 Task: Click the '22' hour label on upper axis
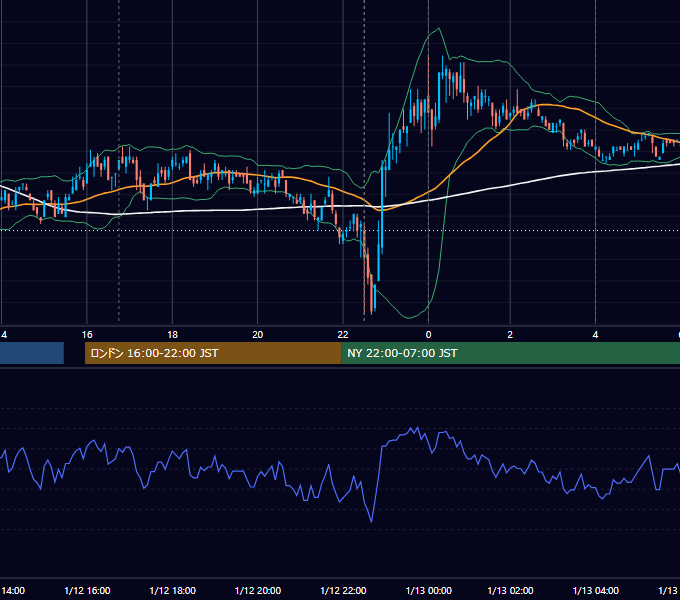coord(343,335)
